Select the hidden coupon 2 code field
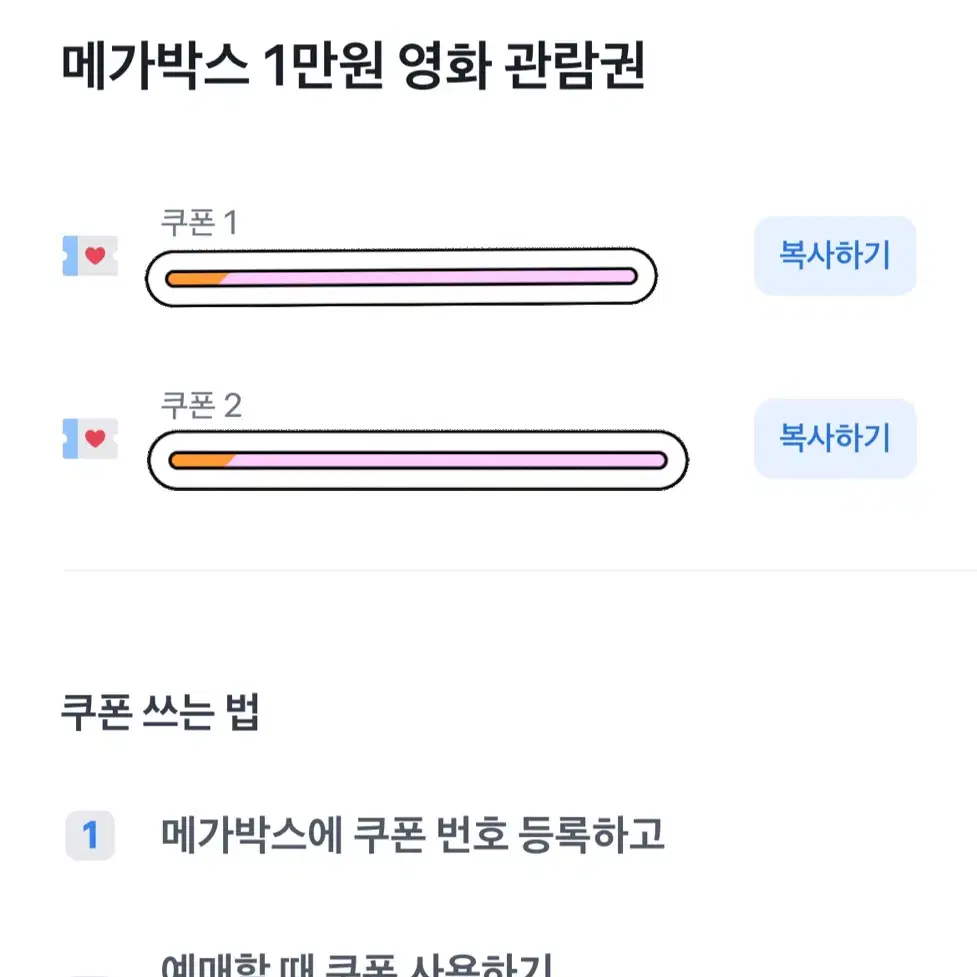 [418, 460]
